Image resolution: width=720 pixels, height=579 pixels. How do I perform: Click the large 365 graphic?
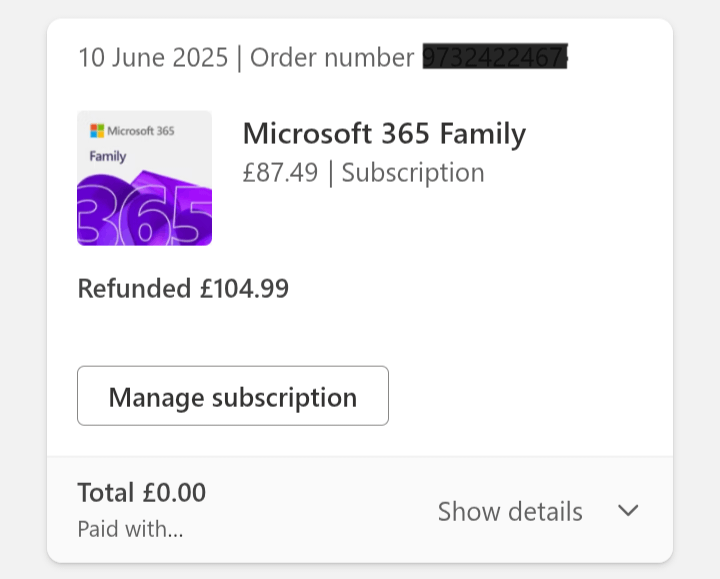click(x=144, y=218)
